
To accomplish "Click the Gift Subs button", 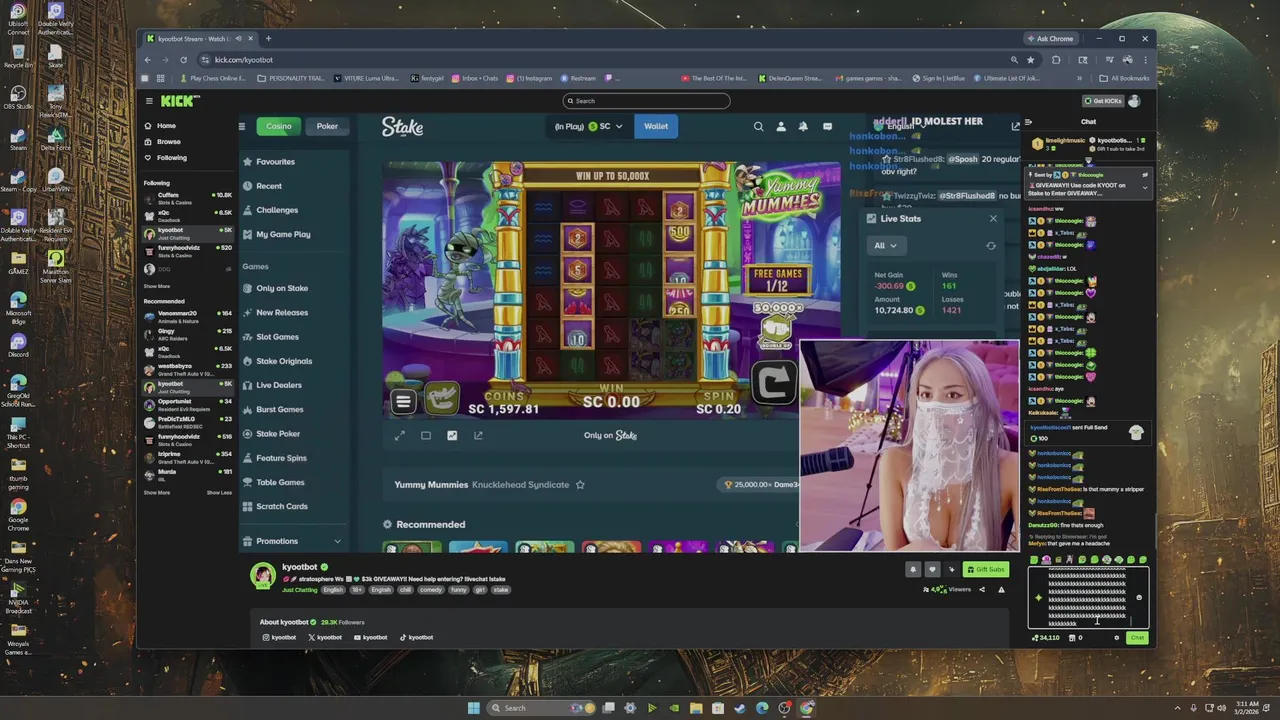I will tap(986, 569).
